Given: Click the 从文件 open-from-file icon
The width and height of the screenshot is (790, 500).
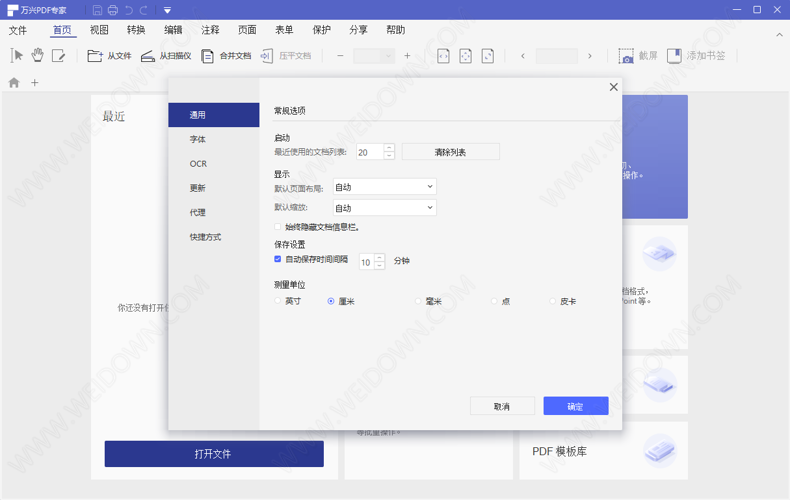Looking at the screenshot, I should coord(95,56).
